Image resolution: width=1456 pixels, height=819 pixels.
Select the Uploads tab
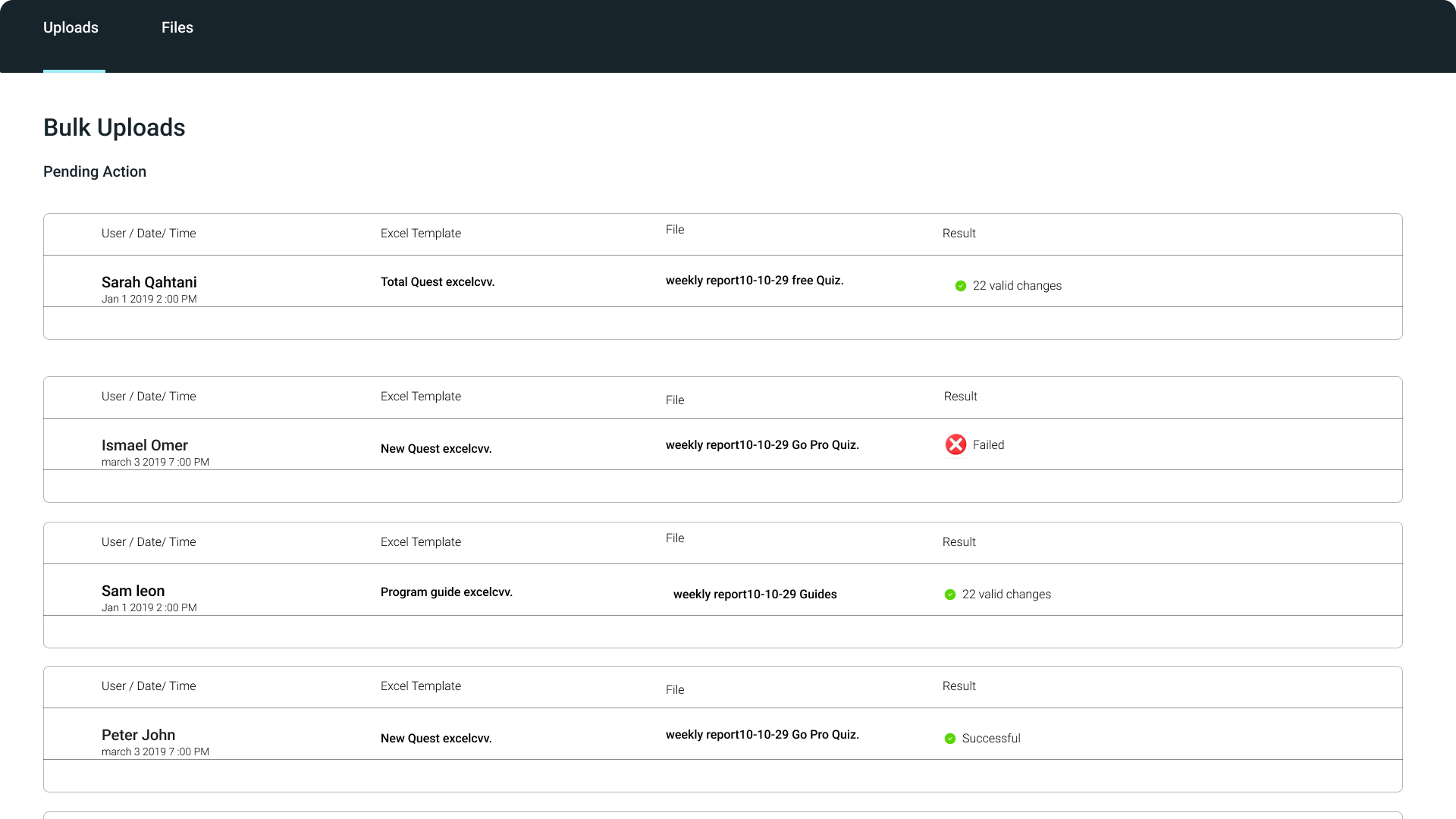71,27
